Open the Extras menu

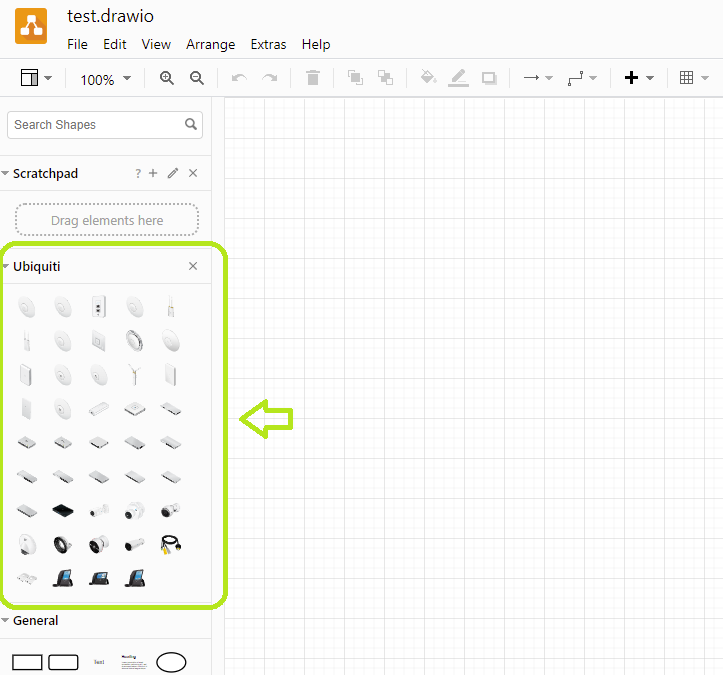tap(268, 44)
